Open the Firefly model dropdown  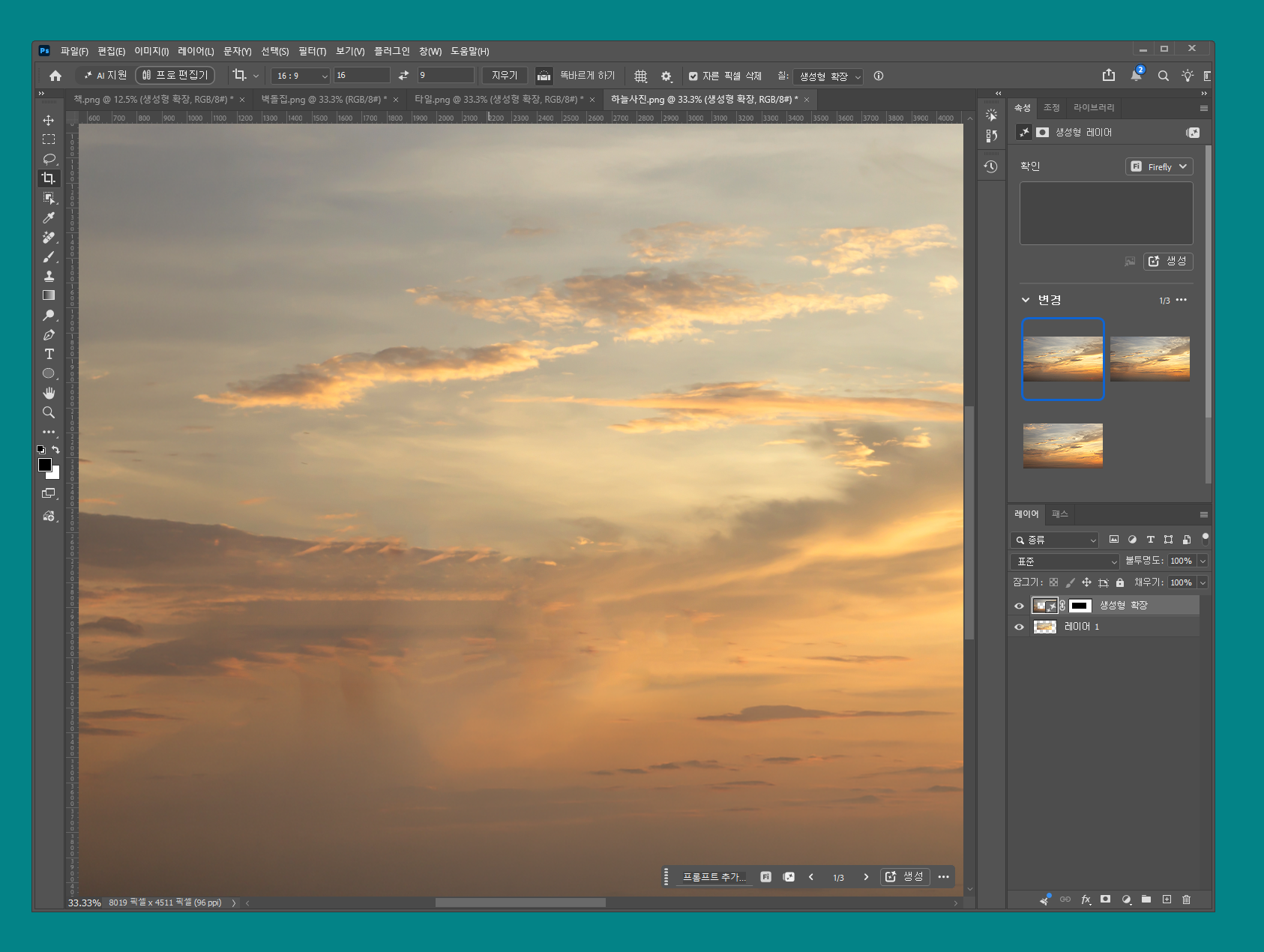coord(1159,166)
